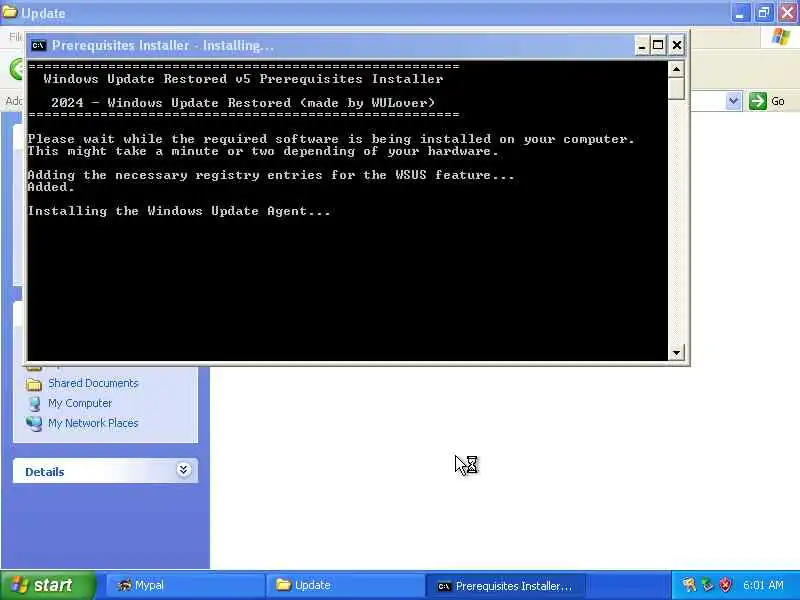Expand the Details panel chevron

point(184,469)
